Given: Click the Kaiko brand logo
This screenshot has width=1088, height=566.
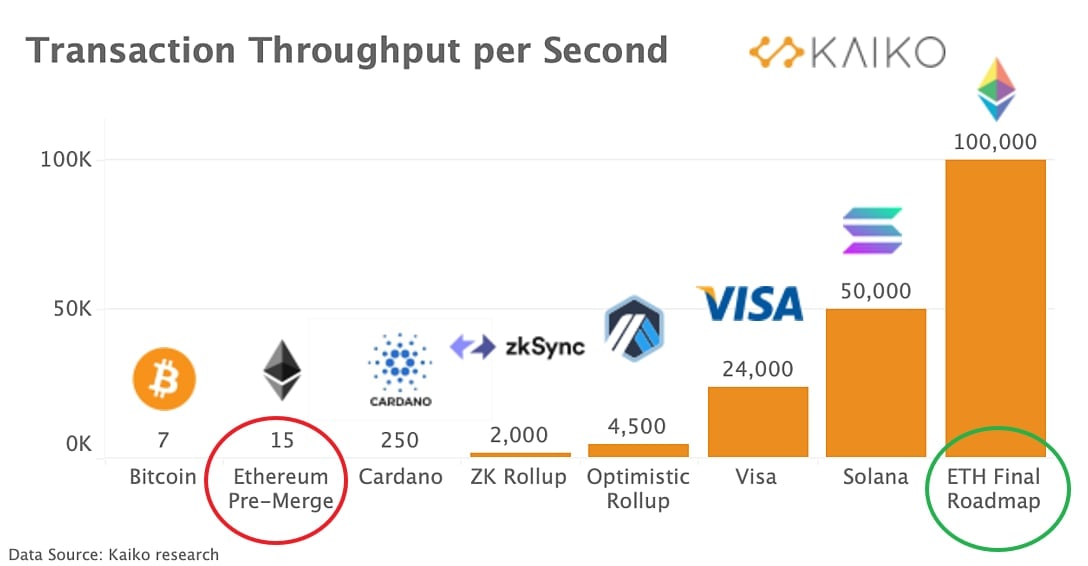Looking at the screenshot, I should (847, 52).
